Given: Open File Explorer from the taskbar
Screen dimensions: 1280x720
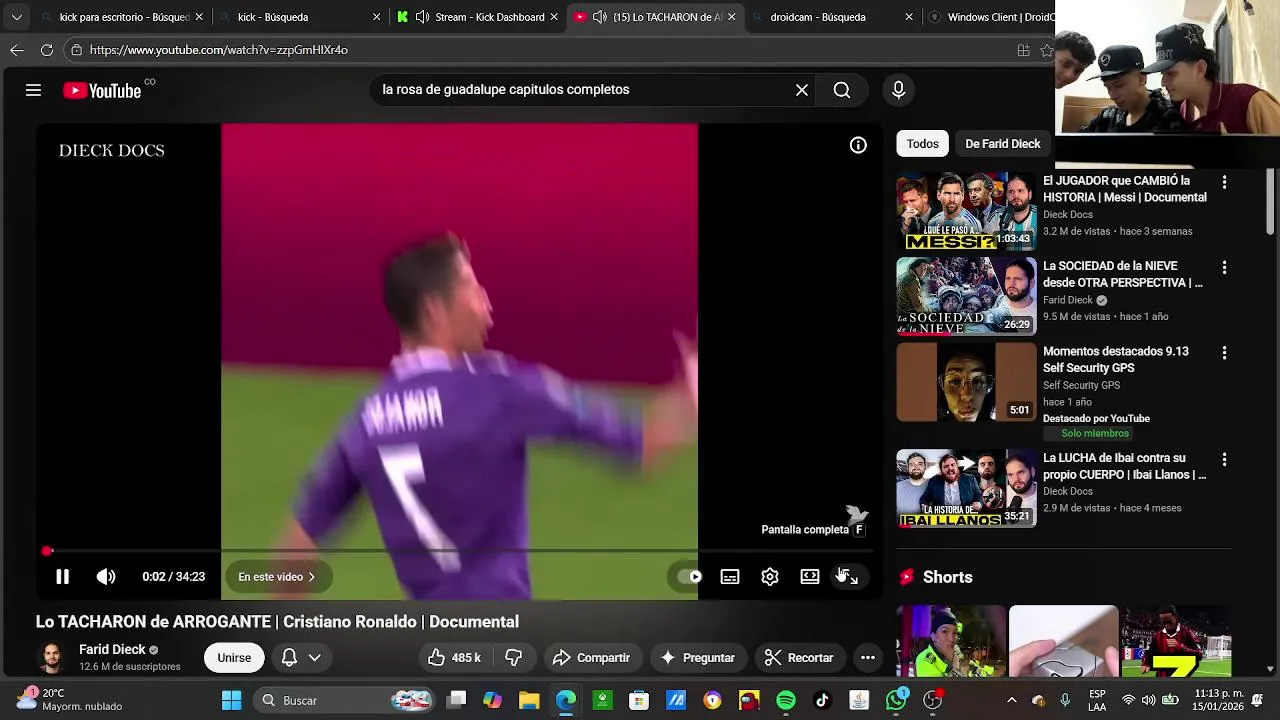Looking at the screenshot, I should click(x=529, y=701).
